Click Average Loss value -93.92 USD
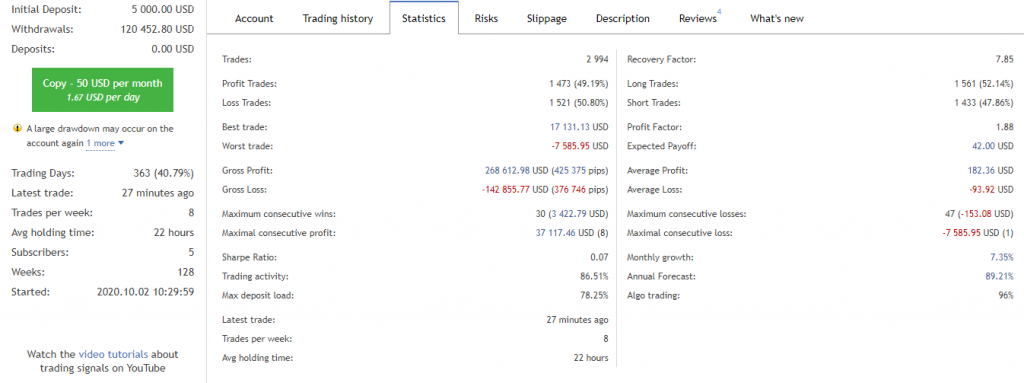The height and width of the screenshot is (383, 1024). [992, 190]
